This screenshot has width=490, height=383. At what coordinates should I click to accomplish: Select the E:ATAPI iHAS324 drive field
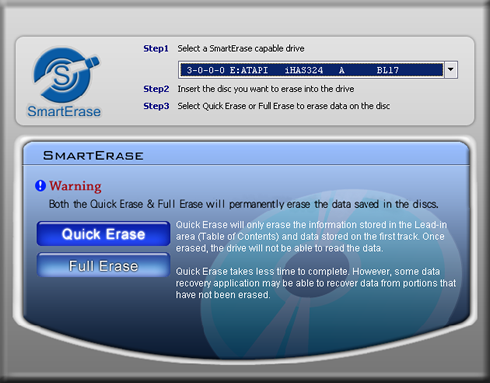(311, 70)
